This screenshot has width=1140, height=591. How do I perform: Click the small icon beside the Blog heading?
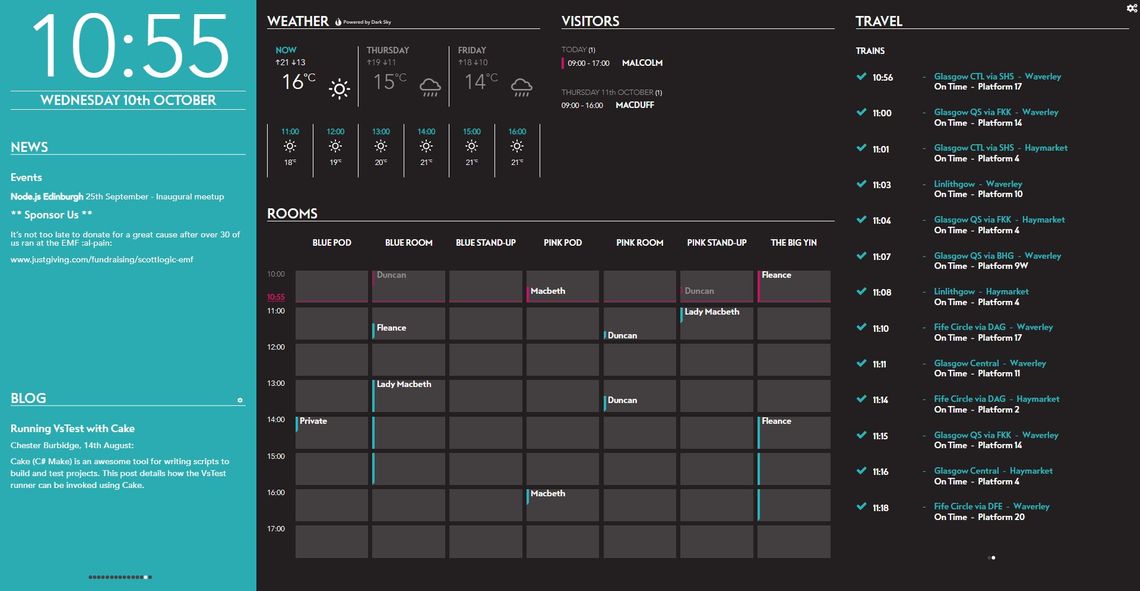point(240,400)
